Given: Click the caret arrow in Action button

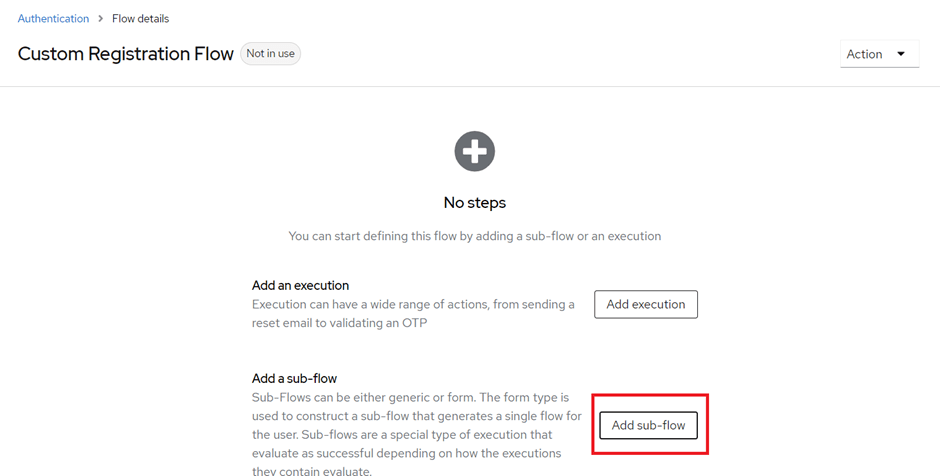Looking at the screenshot, I should (x=900, y=54).
